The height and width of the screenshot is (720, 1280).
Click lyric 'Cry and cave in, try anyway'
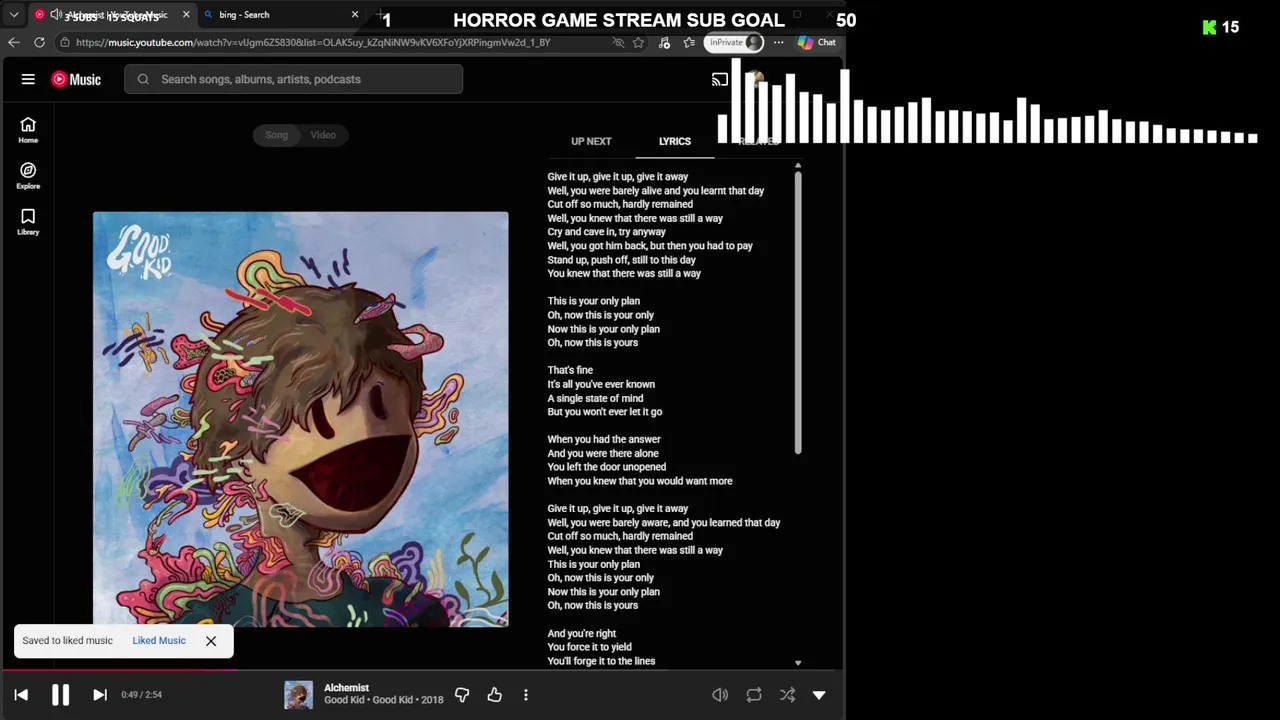click(x=606, y=232)
